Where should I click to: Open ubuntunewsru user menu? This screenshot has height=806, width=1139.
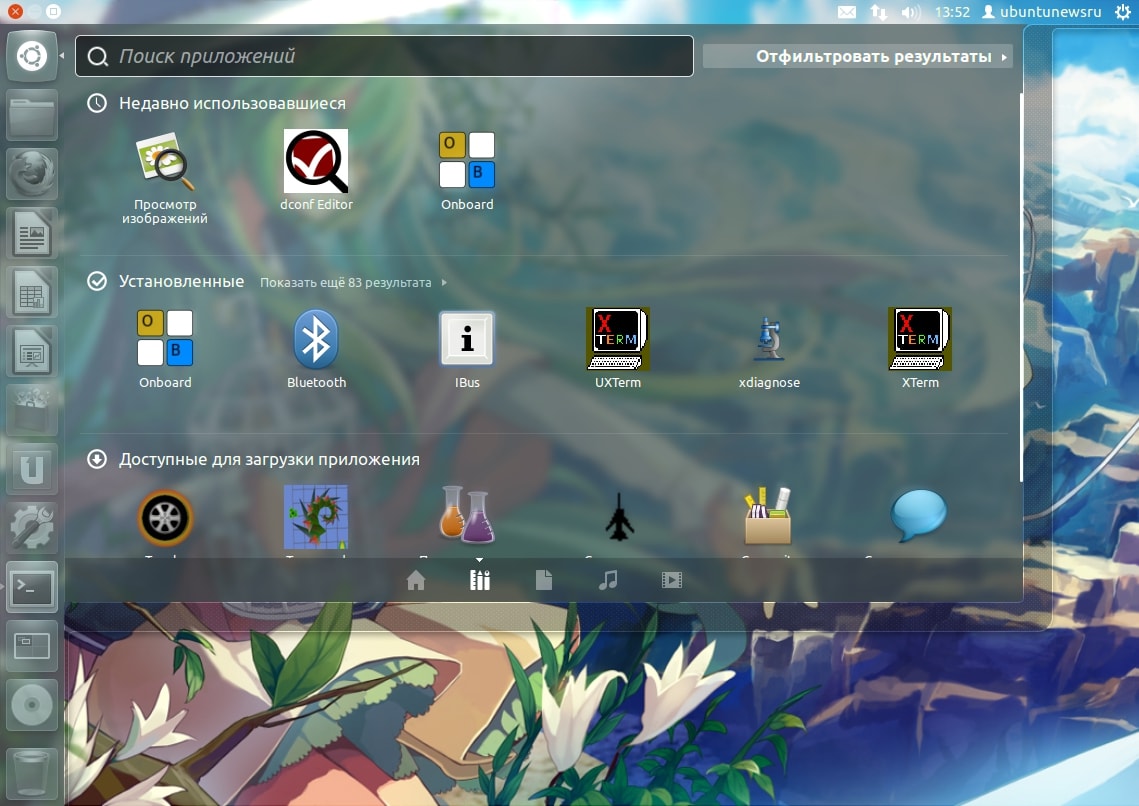coord(1042,12)
